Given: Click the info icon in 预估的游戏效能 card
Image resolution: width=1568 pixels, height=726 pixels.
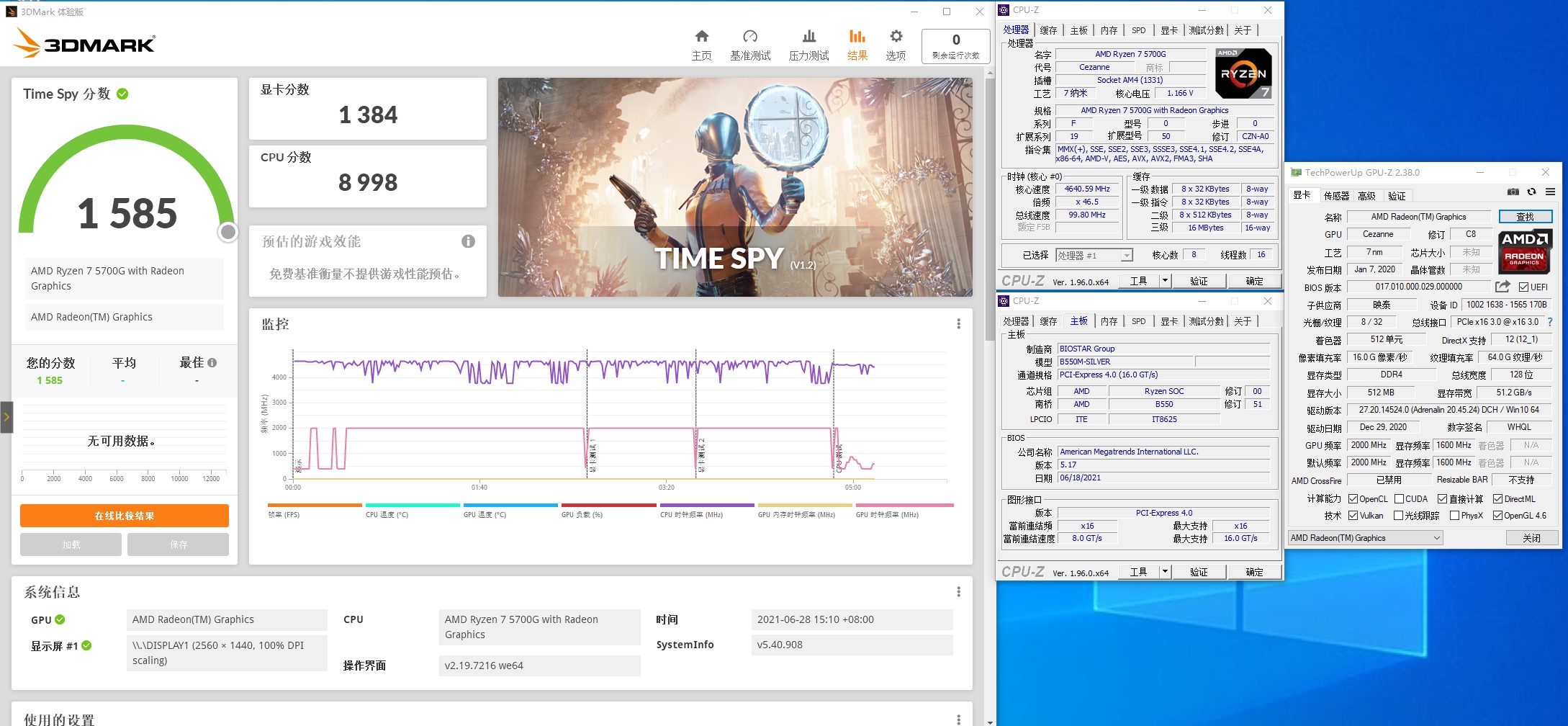Looking at the screenshot, I should click(x=468, y=241).
